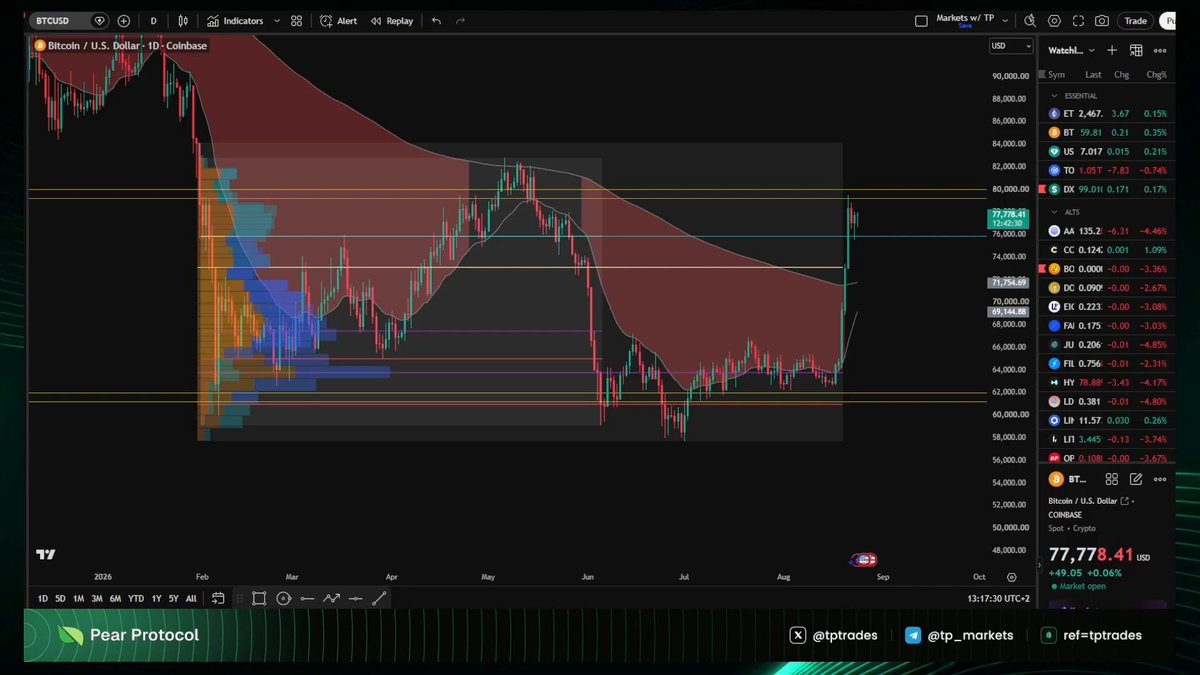Edit symbol note pencil icon

(x=1136, y=479)
